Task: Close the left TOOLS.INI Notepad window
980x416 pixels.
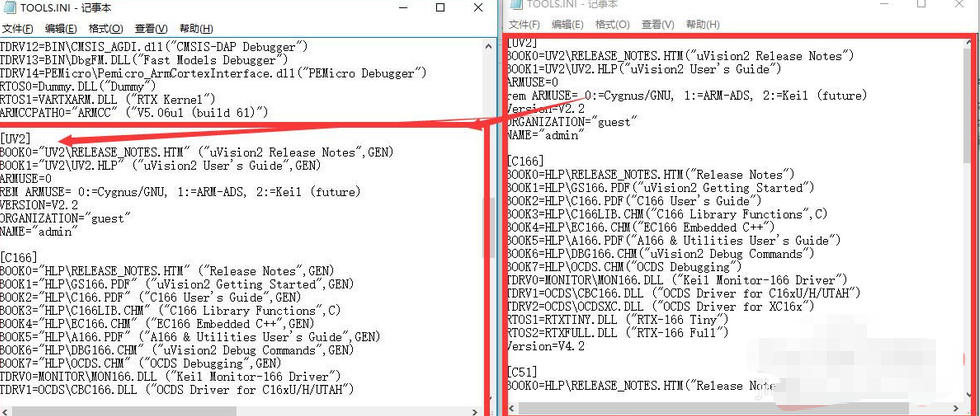Action: 478,7
